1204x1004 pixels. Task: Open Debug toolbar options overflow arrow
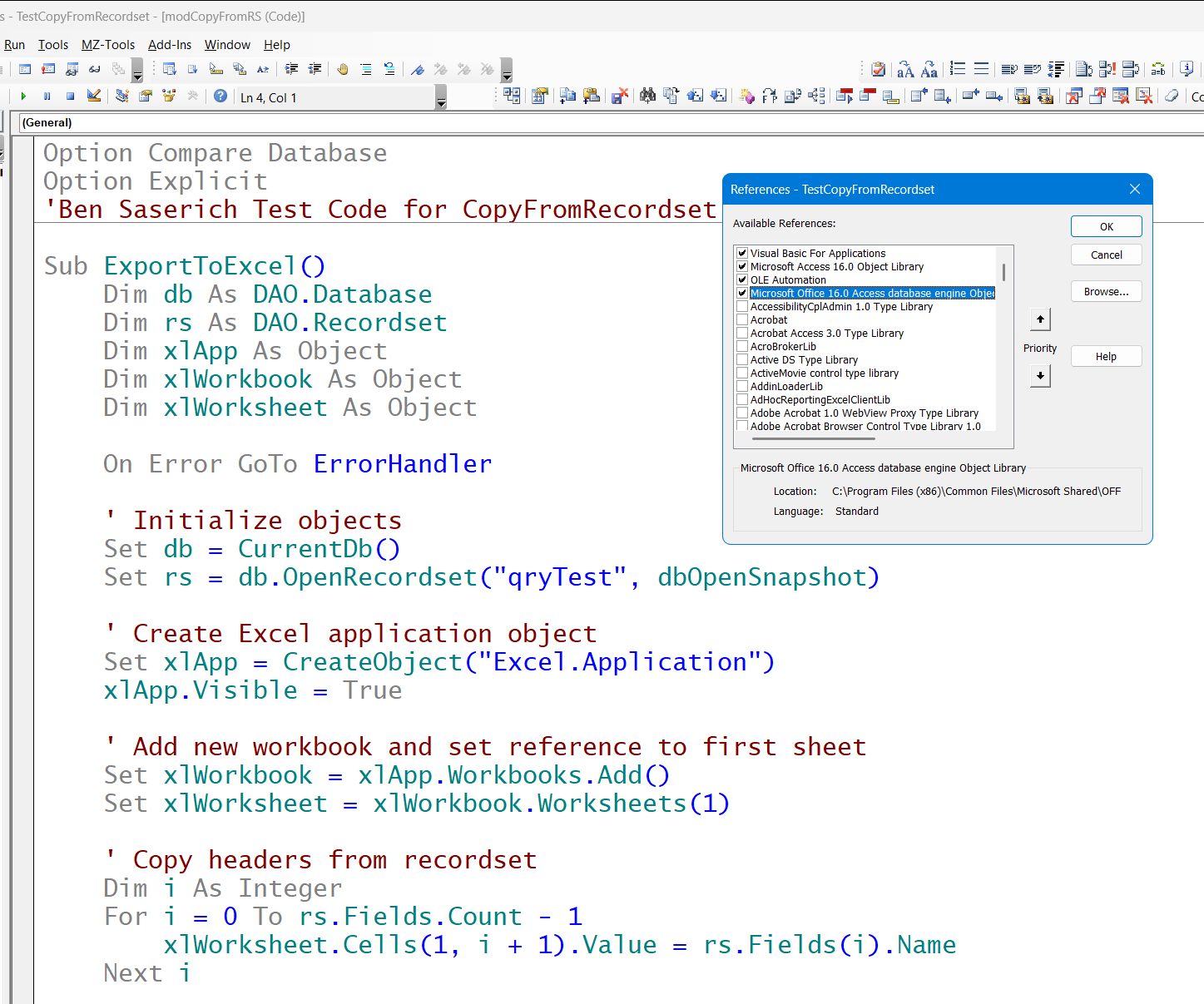coord(137,71)
